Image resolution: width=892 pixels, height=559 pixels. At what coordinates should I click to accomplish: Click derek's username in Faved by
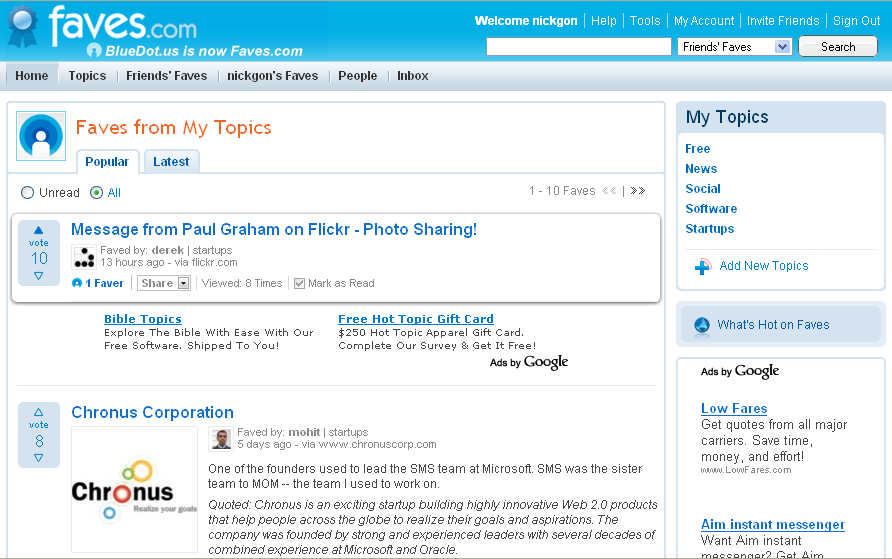pos(168,250)
